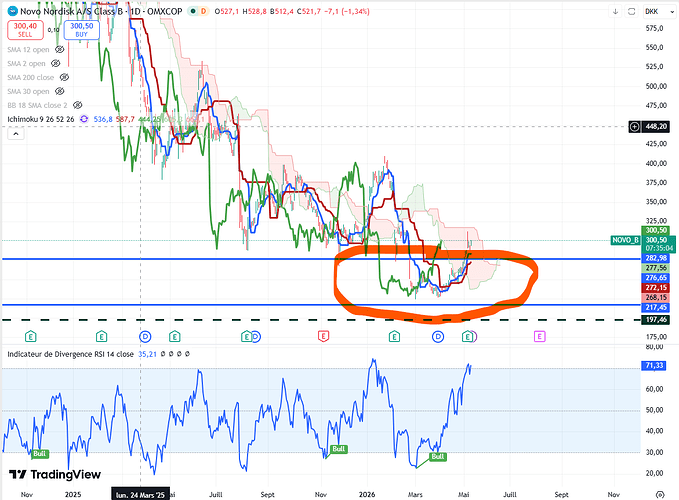Image resolution: width=679 pixels, height=500 pixels.
Task: Select the SMA 2 open legend text
Action: coord(26,64)
